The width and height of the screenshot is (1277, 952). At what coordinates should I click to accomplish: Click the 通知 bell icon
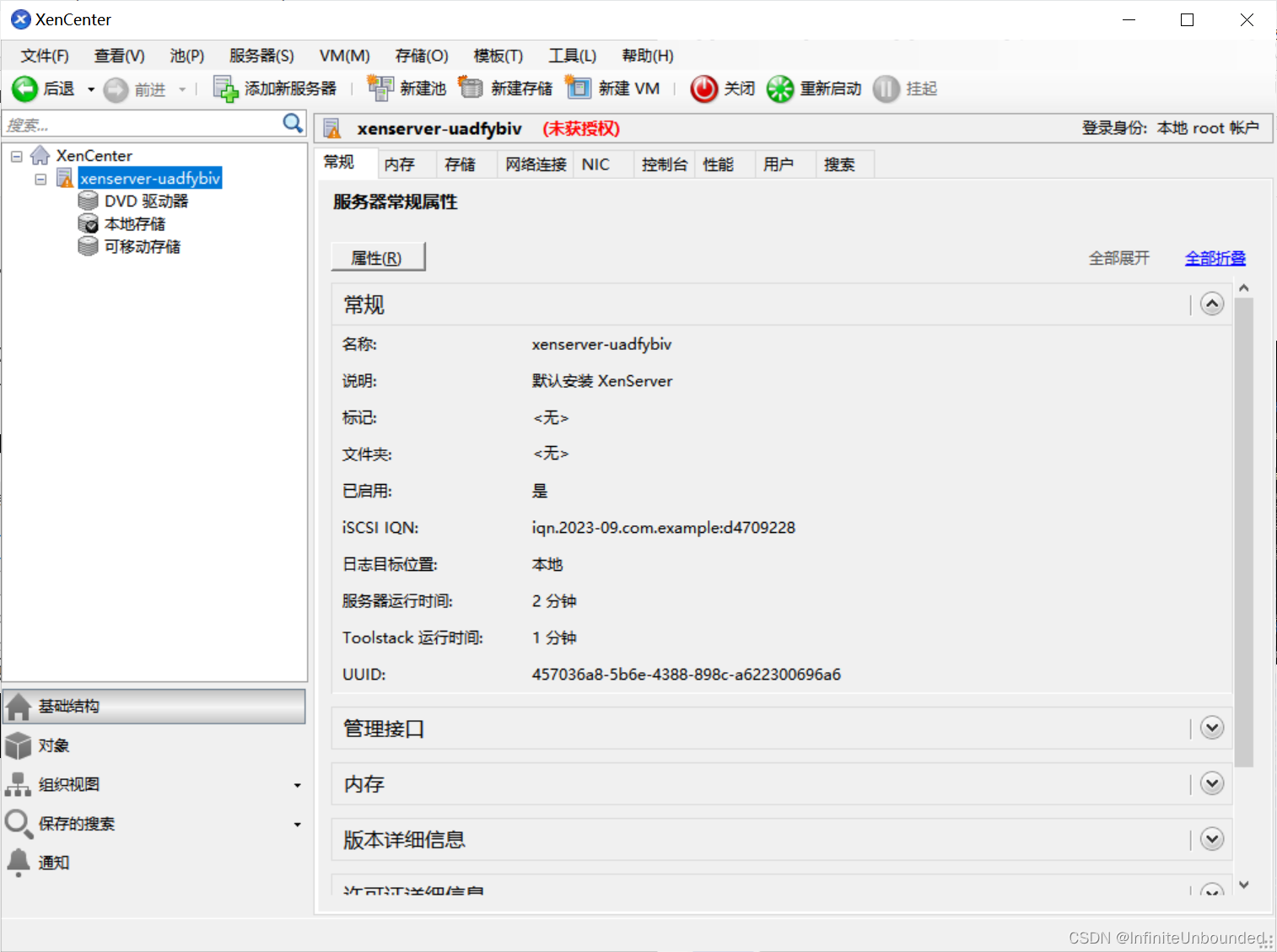click(x=19, y=862)
